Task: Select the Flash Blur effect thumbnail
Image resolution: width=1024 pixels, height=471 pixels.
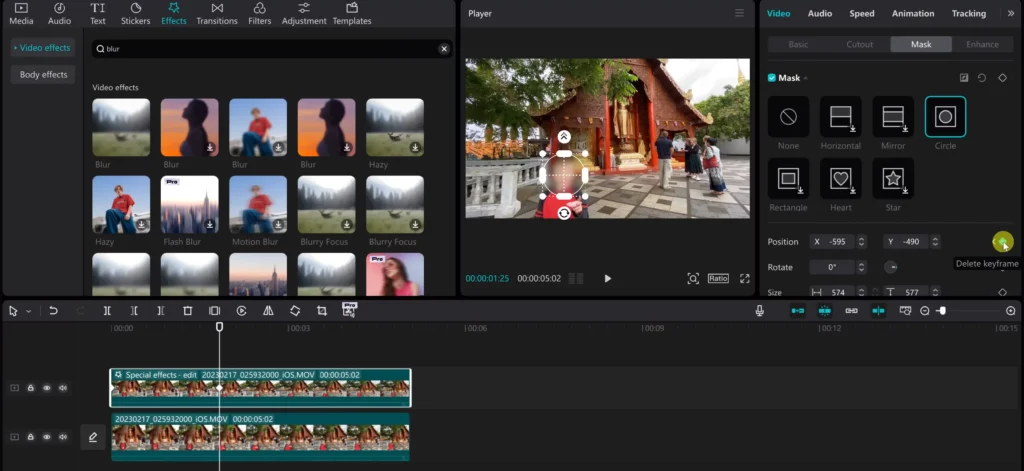Action: (x=189, y=204)
